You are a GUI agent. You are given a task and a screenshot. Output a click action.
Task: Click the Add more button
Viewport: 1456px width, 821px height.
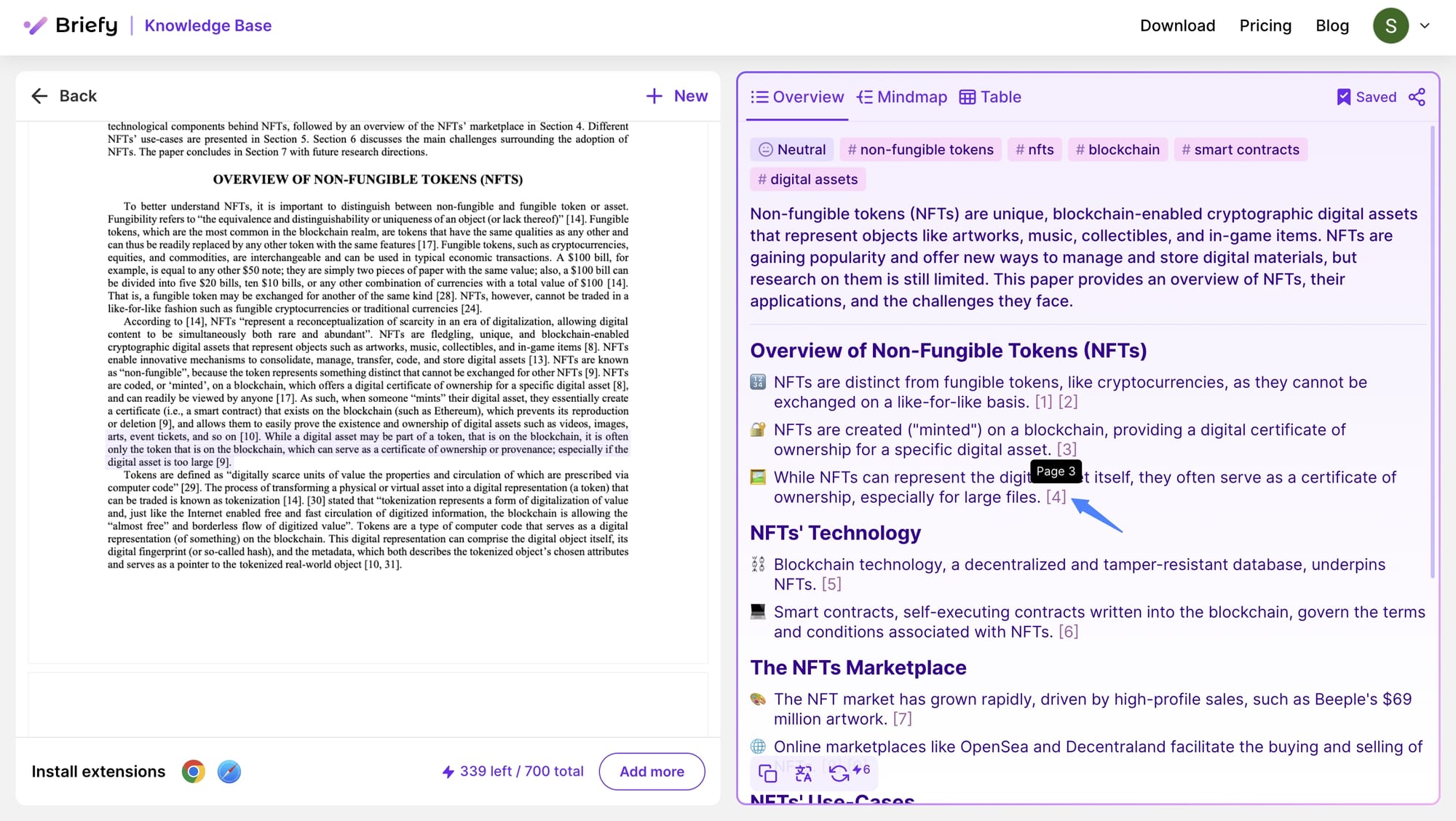[652, 772]
